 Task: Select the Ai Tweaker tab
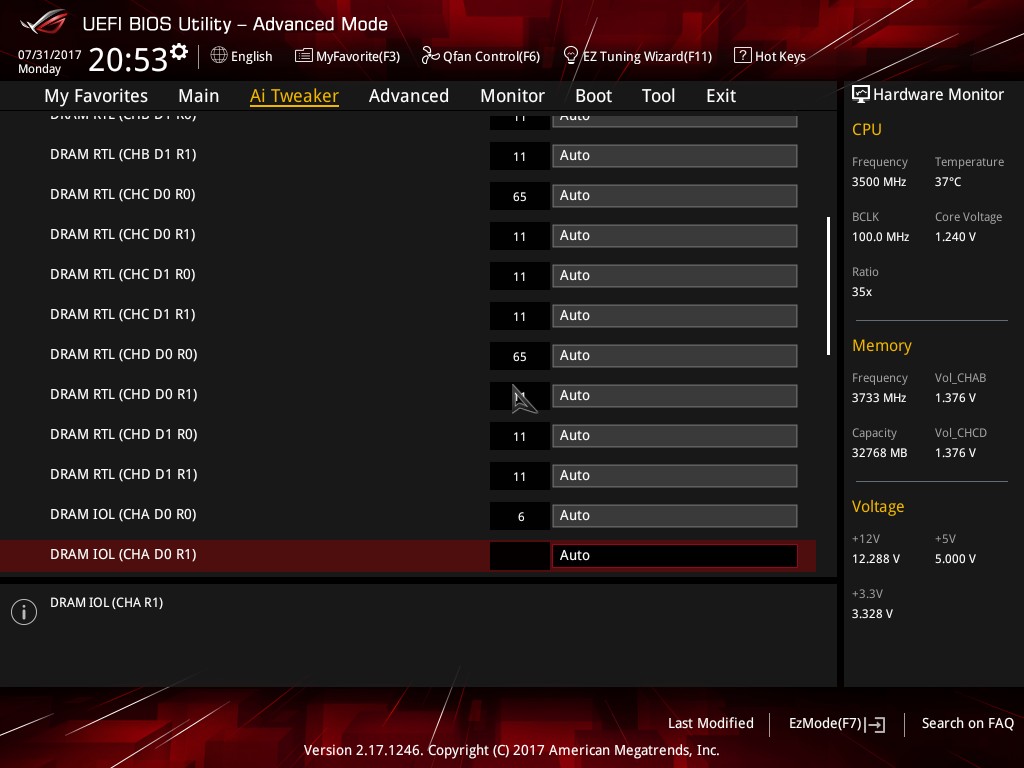click(294, 96)
